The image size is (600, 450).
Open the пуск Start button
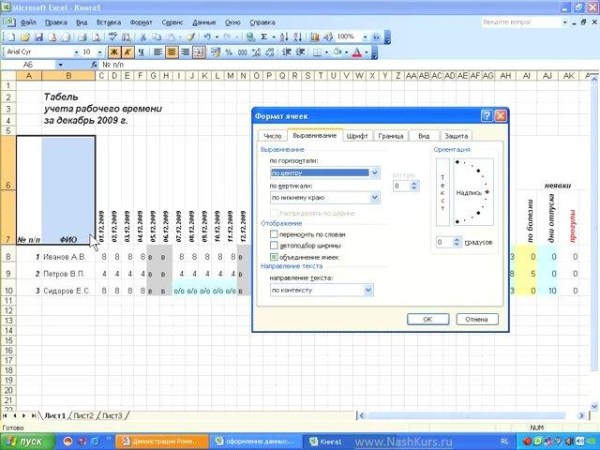[27, 442]
